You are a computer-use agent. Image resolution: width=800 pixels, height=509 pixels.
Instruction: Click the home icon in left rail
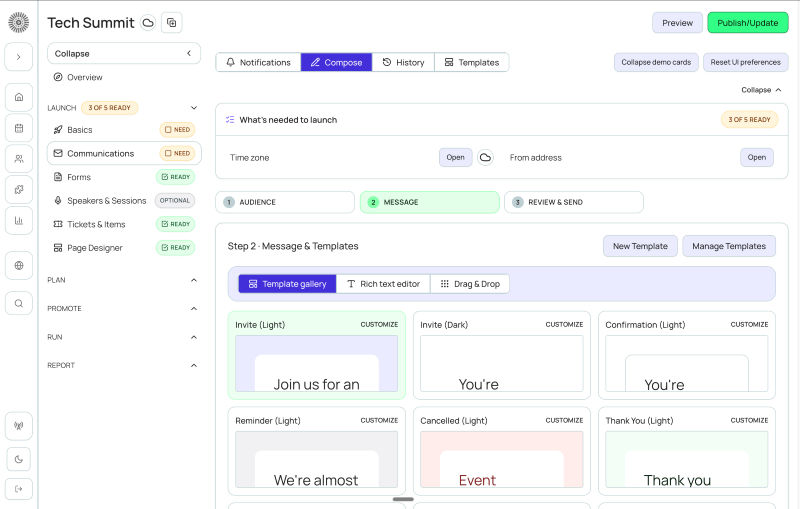tap(19, 97)
